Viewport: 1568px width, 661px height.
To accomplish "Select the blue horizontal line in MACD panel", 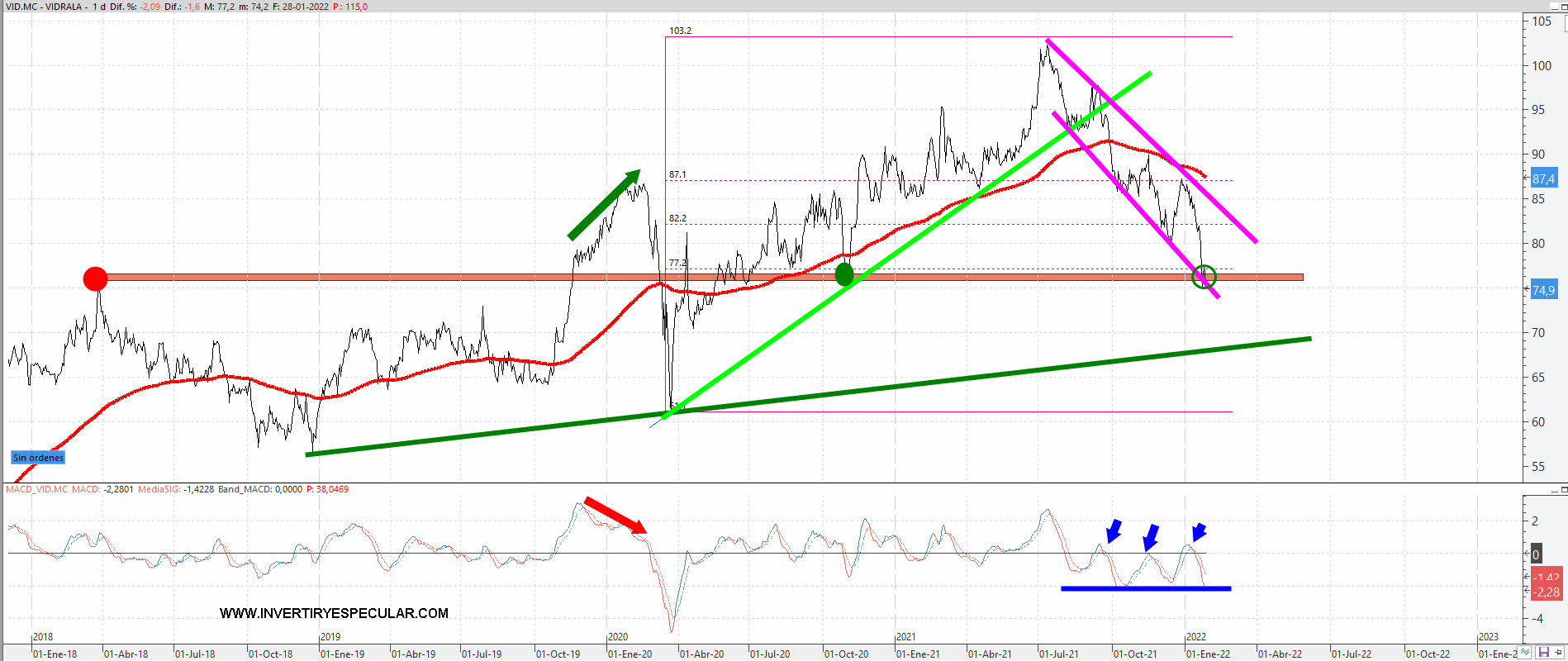I will [1145, 588].
